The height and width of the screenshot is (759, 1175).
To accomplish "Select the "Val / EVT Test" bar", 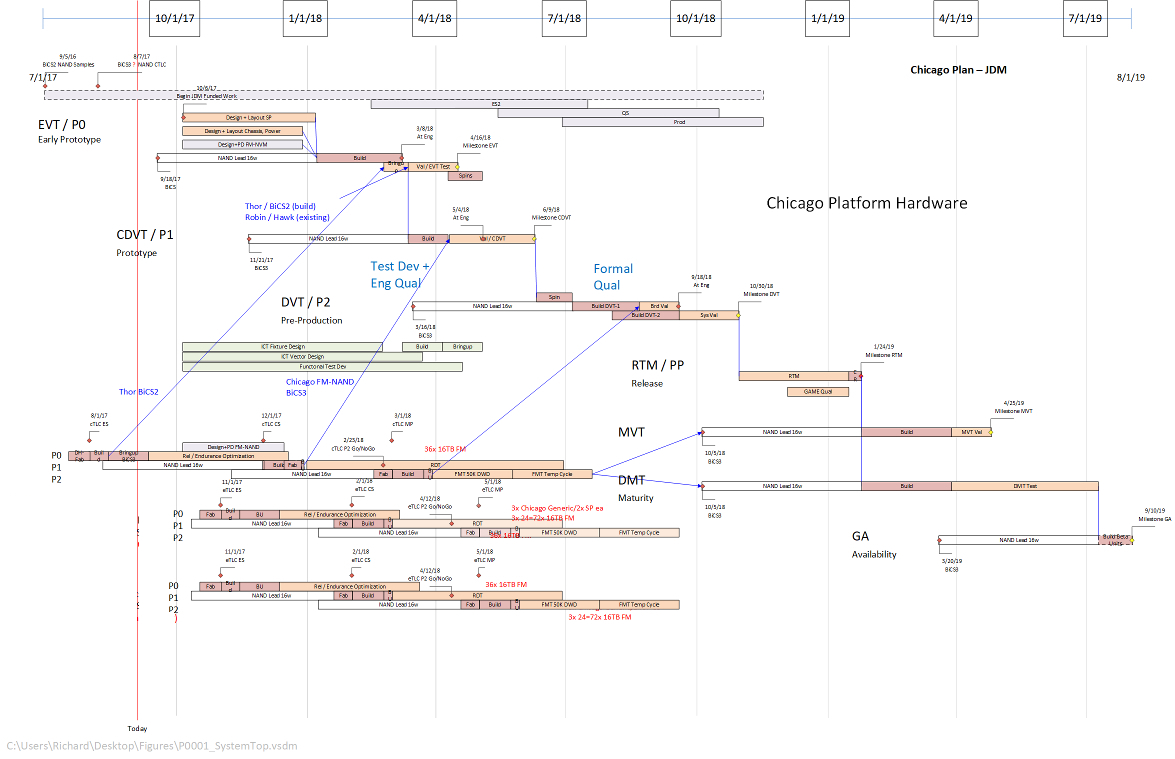I will tap(433, 167).
